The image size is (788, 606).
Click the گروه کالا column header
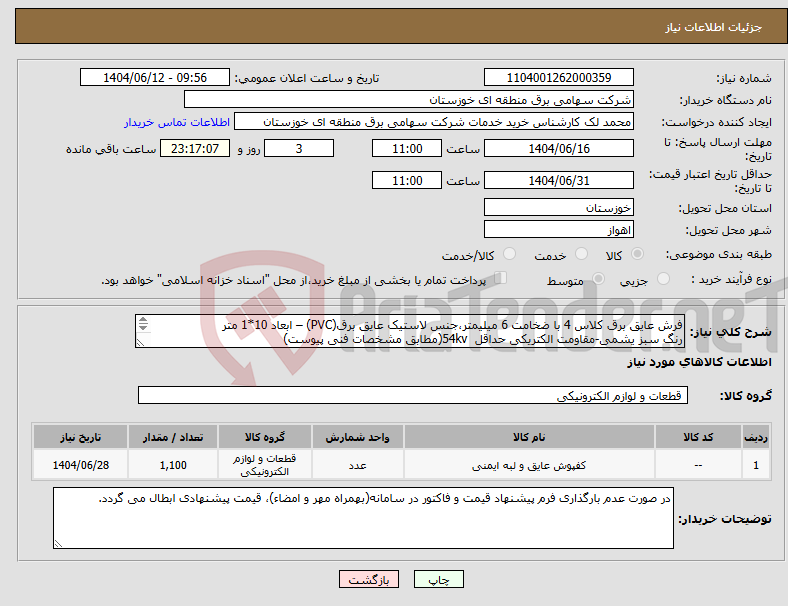click(264, 437)
